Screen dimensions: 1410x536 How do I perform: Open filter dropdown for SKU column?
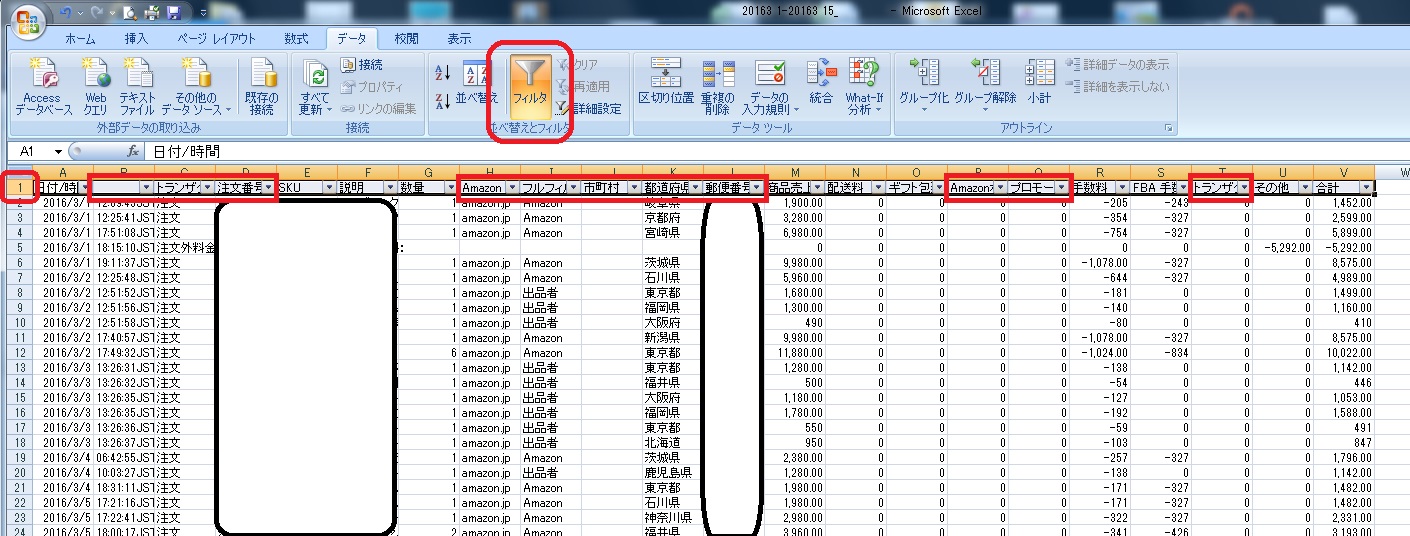329,187
